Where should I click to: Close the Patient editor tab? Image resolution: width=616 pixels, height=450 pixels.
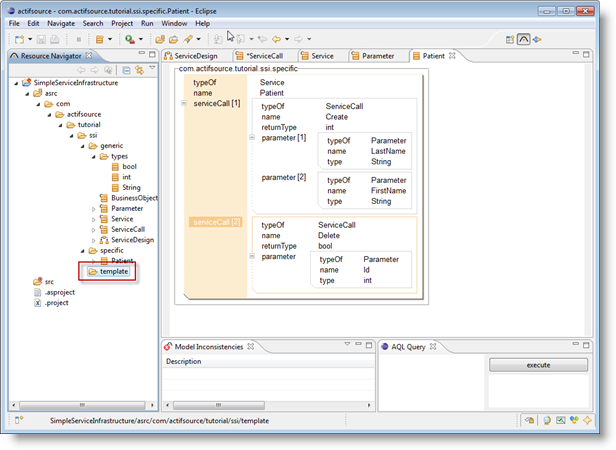tap(452, 56)
